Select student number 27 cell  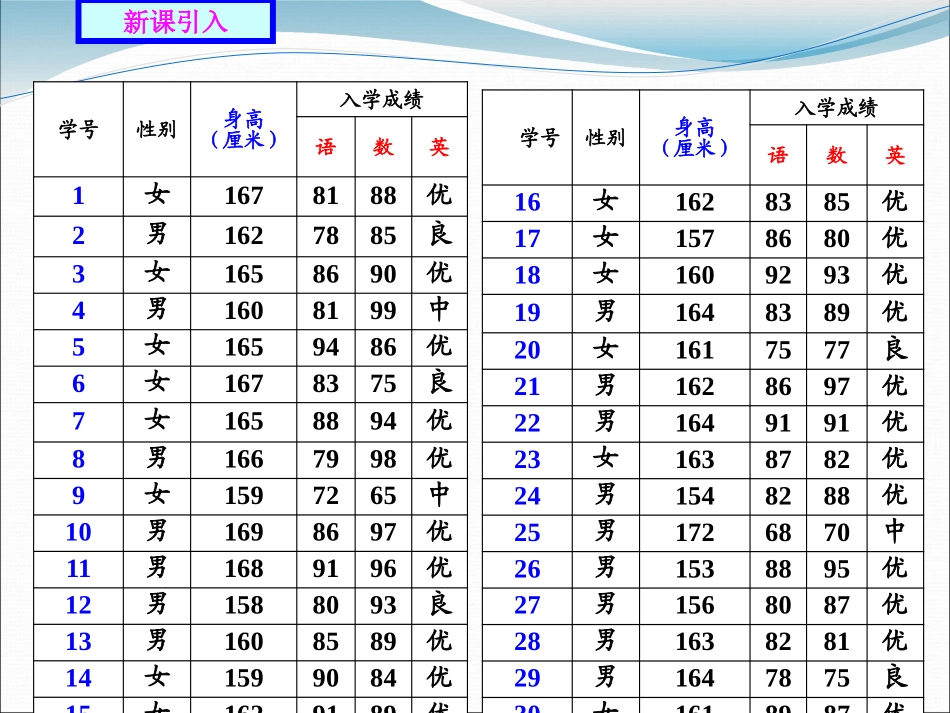(527, 605)
